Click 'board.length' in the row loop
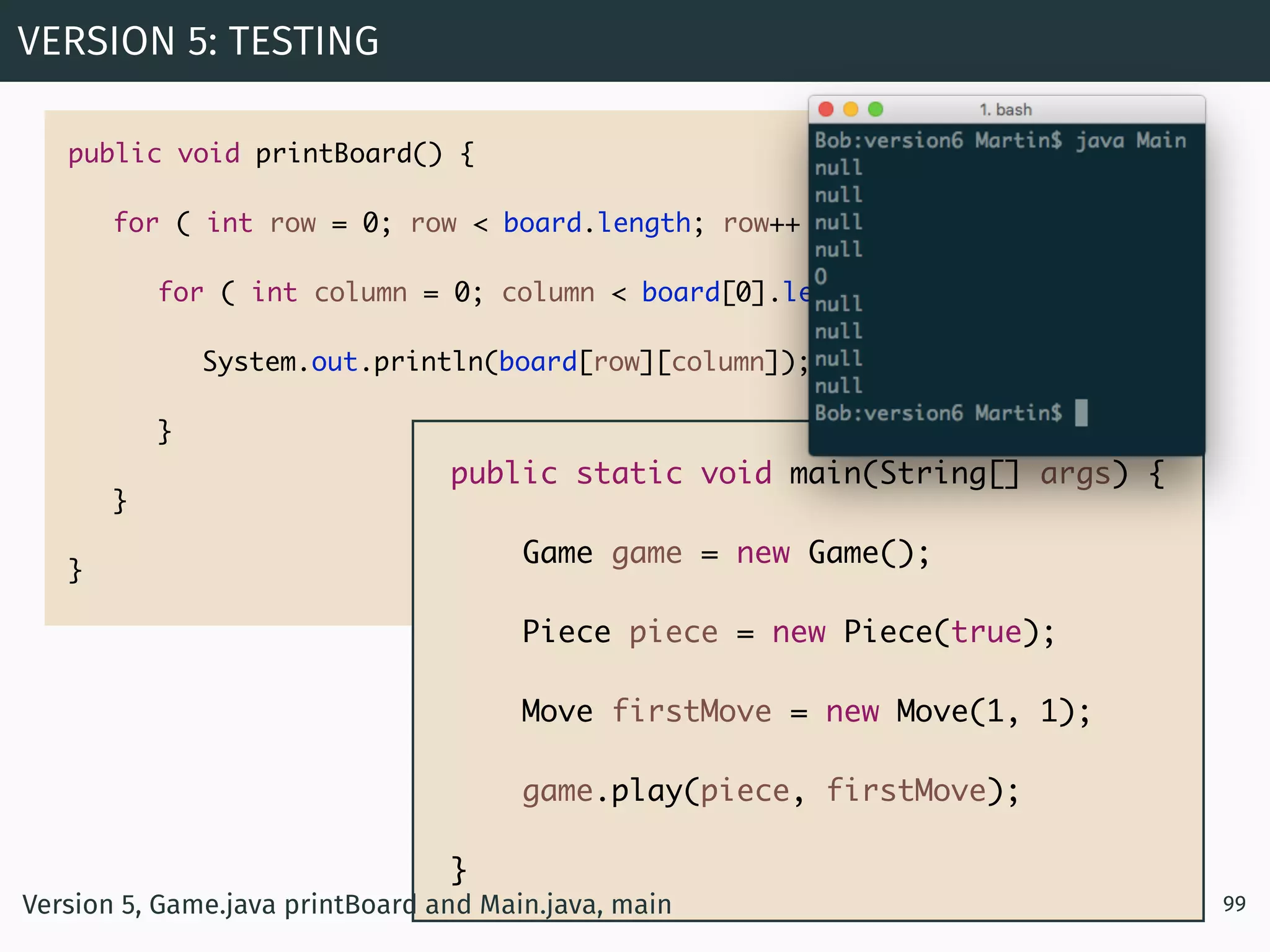Viewport: 1270px width, 952px height. click(597, 223)
